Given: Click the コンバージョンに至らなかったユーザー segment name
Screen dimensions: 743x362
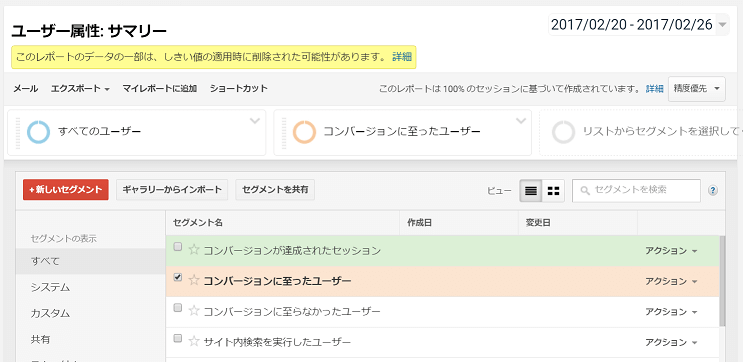Looking at the screenshot, I should click(x=292, y=312).
